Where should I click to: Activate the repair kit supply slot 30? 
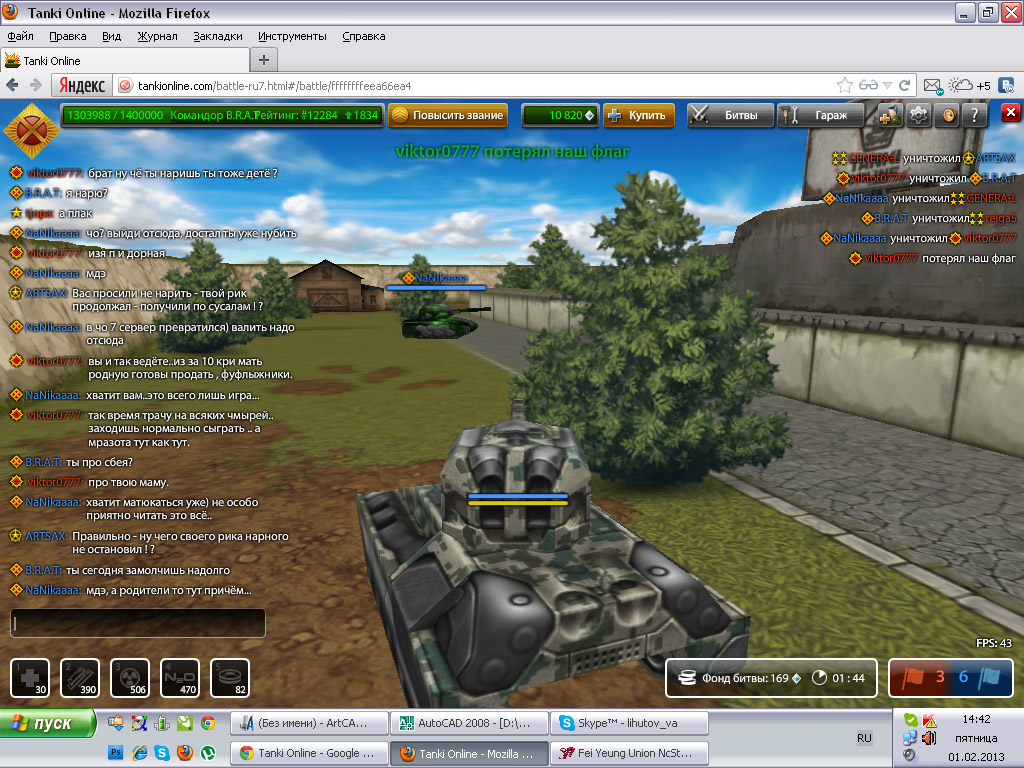pos(30,678)
